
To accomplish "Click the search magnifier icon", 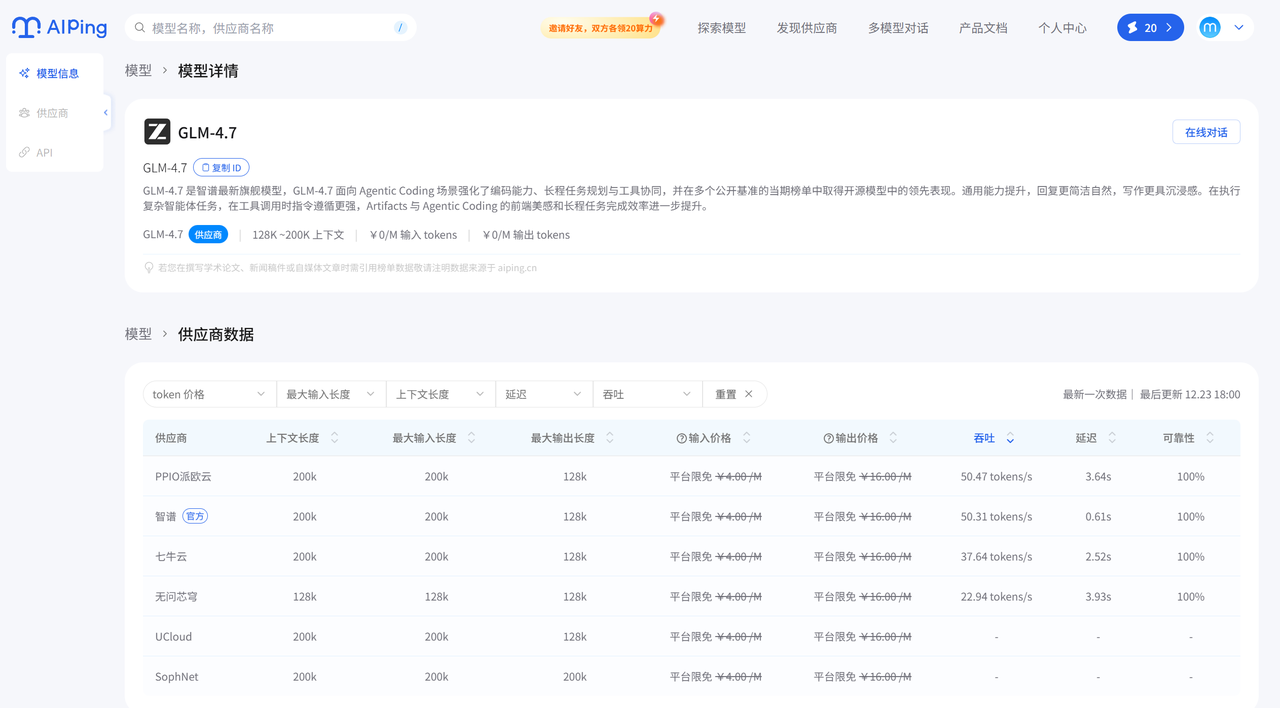I will click(x=141, y=28).
